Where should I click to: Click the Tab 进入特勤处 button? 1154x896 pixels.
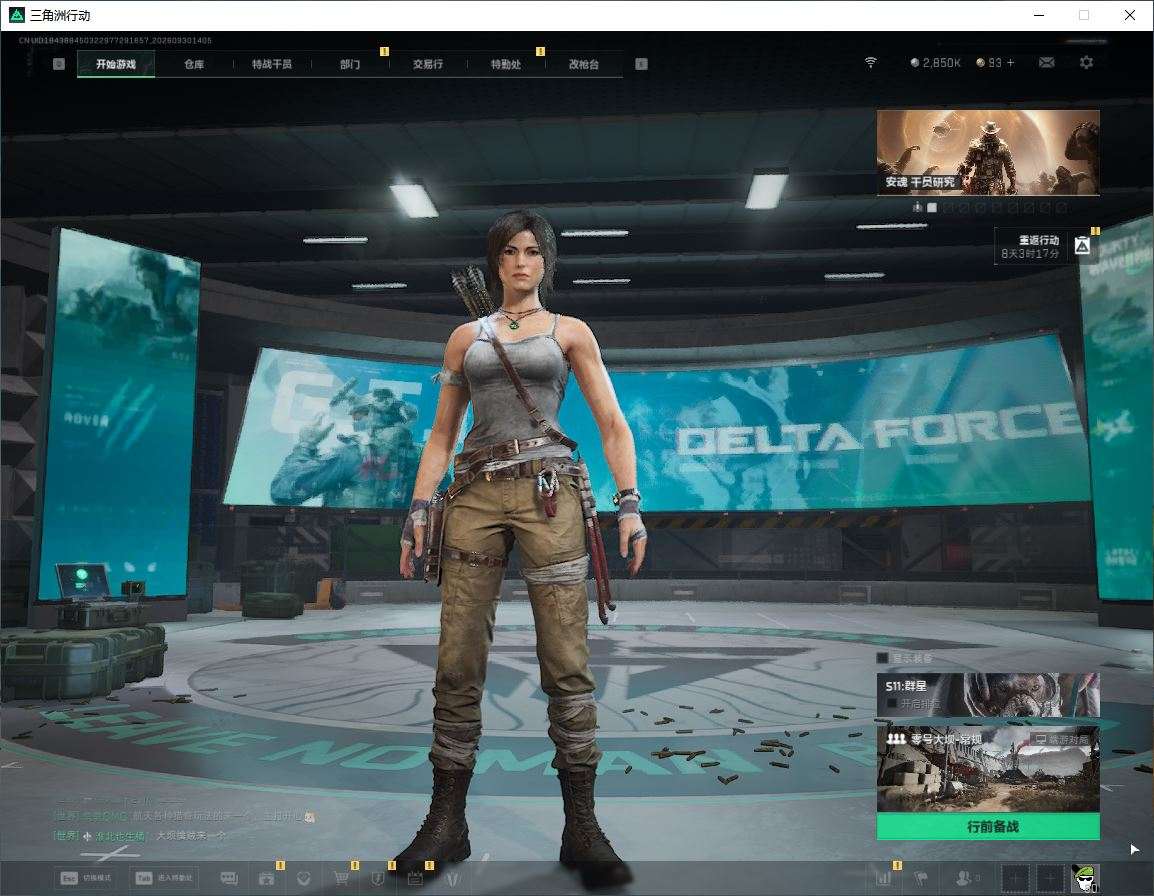[x=165, y=878]
